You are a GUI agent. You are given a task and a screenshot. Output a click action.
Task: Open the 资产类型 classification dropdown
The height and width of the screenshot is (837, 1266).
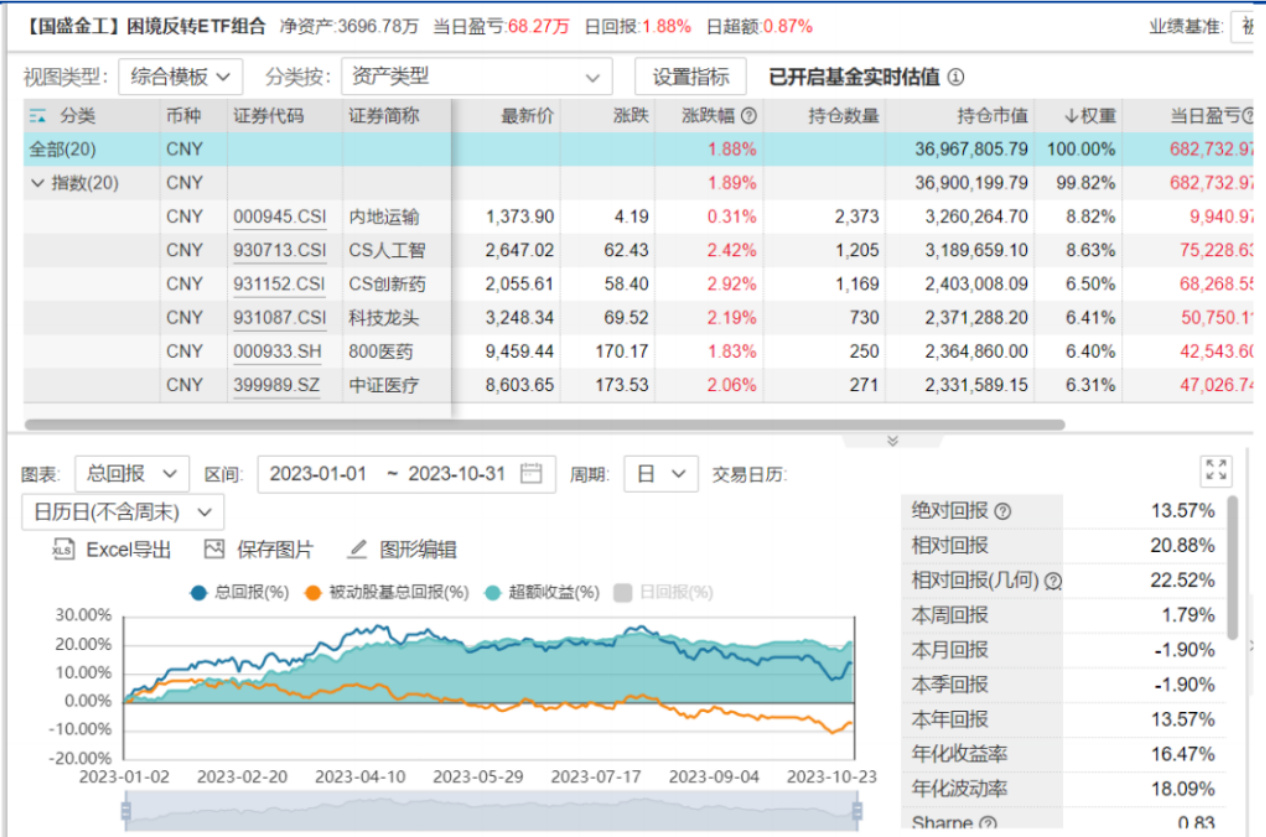476,76
